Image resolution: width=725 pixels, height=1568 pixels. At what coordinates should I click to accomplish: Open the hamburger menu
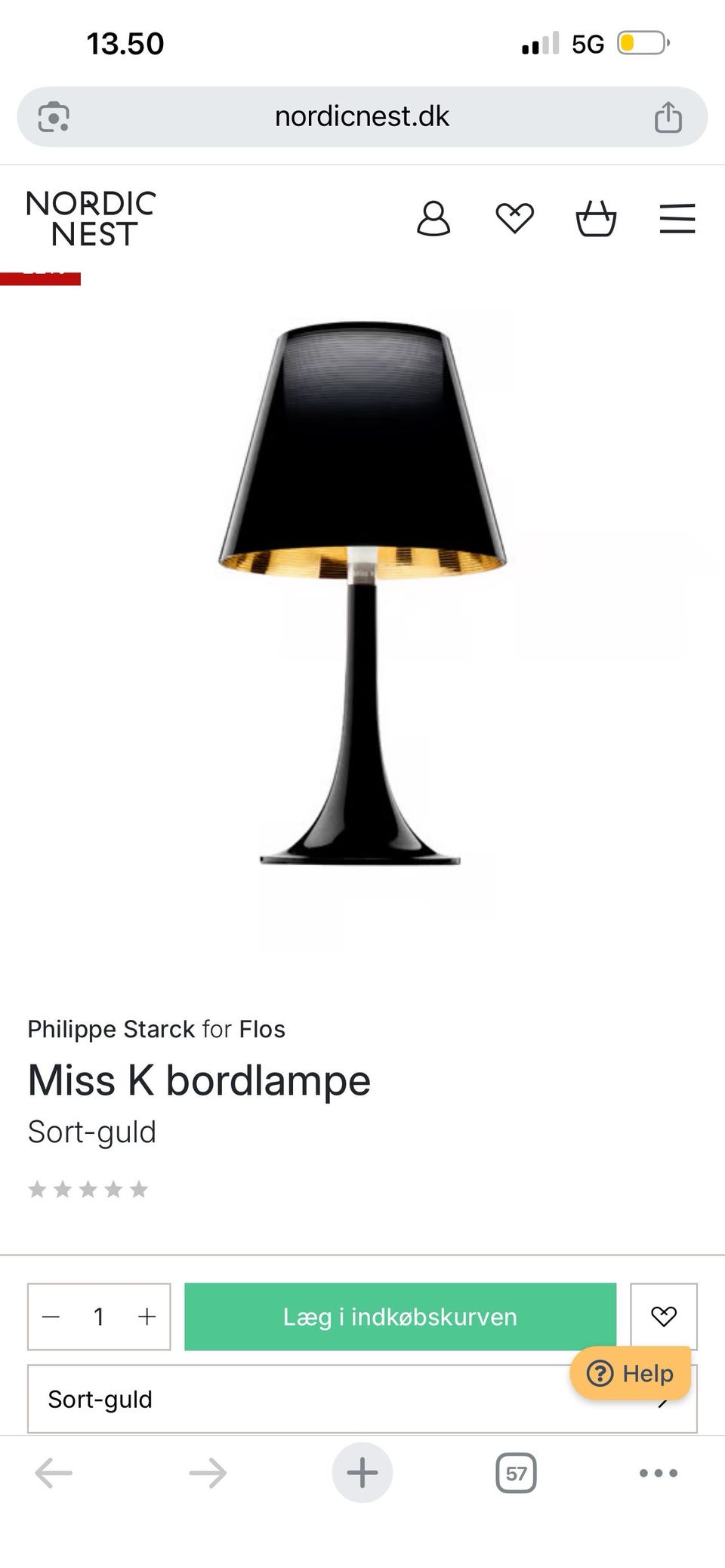[677, 219]
